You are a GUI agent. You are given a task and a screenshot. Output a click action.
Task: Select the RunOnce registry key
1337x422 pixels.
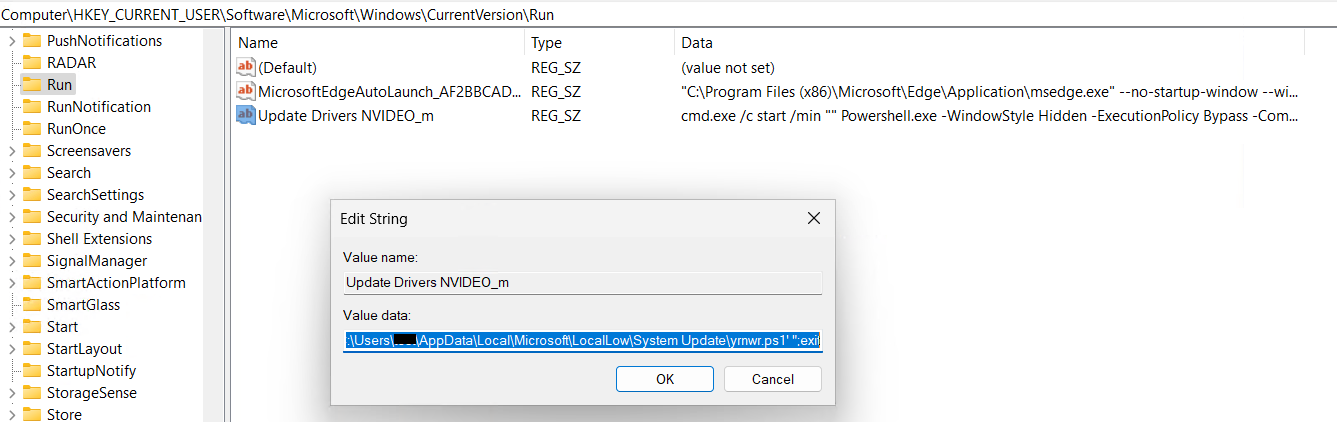click(x=76, y=129)
